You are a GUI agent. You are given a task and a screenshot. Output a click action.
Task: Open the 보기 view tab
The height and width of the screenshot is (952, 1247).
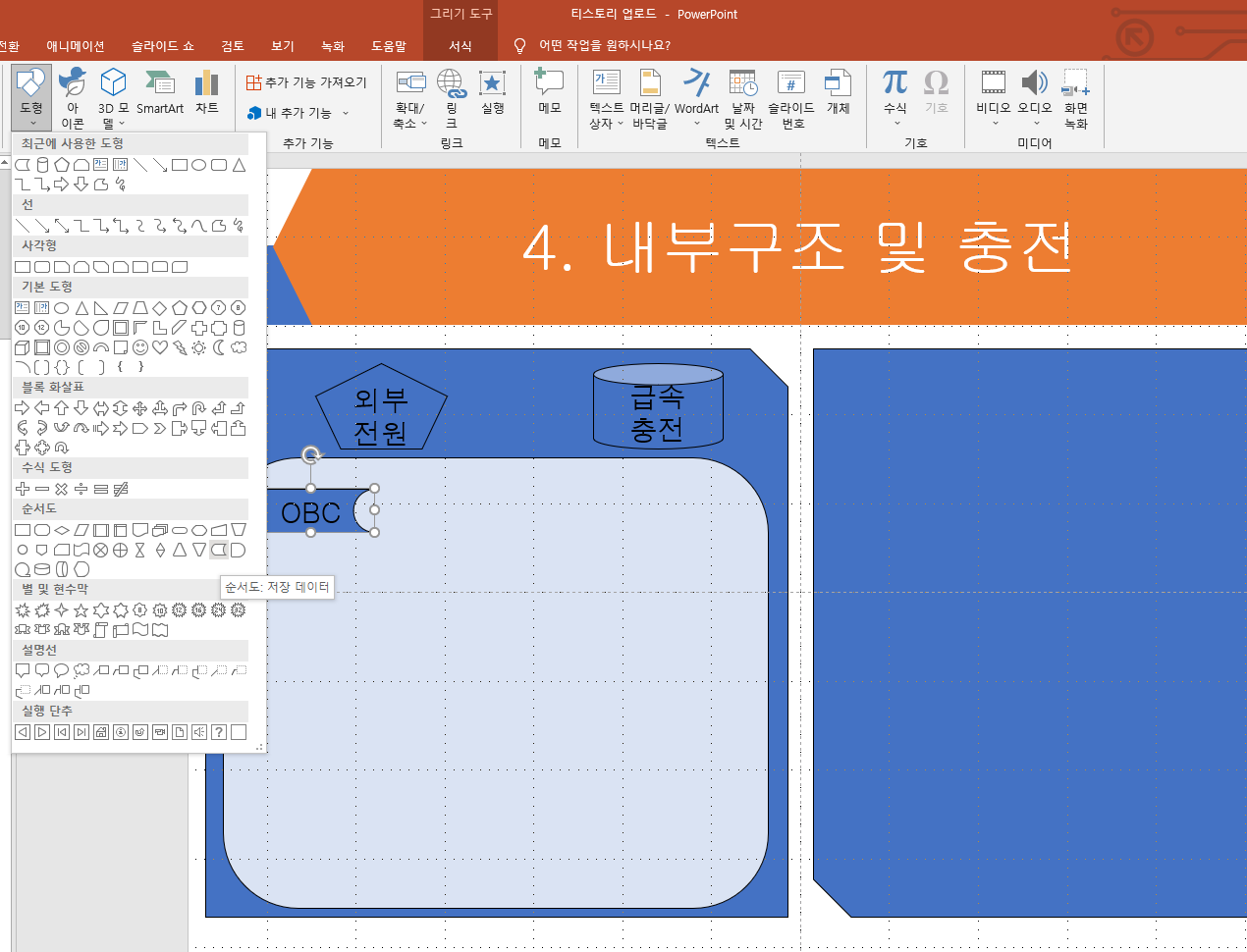point(283,46)
